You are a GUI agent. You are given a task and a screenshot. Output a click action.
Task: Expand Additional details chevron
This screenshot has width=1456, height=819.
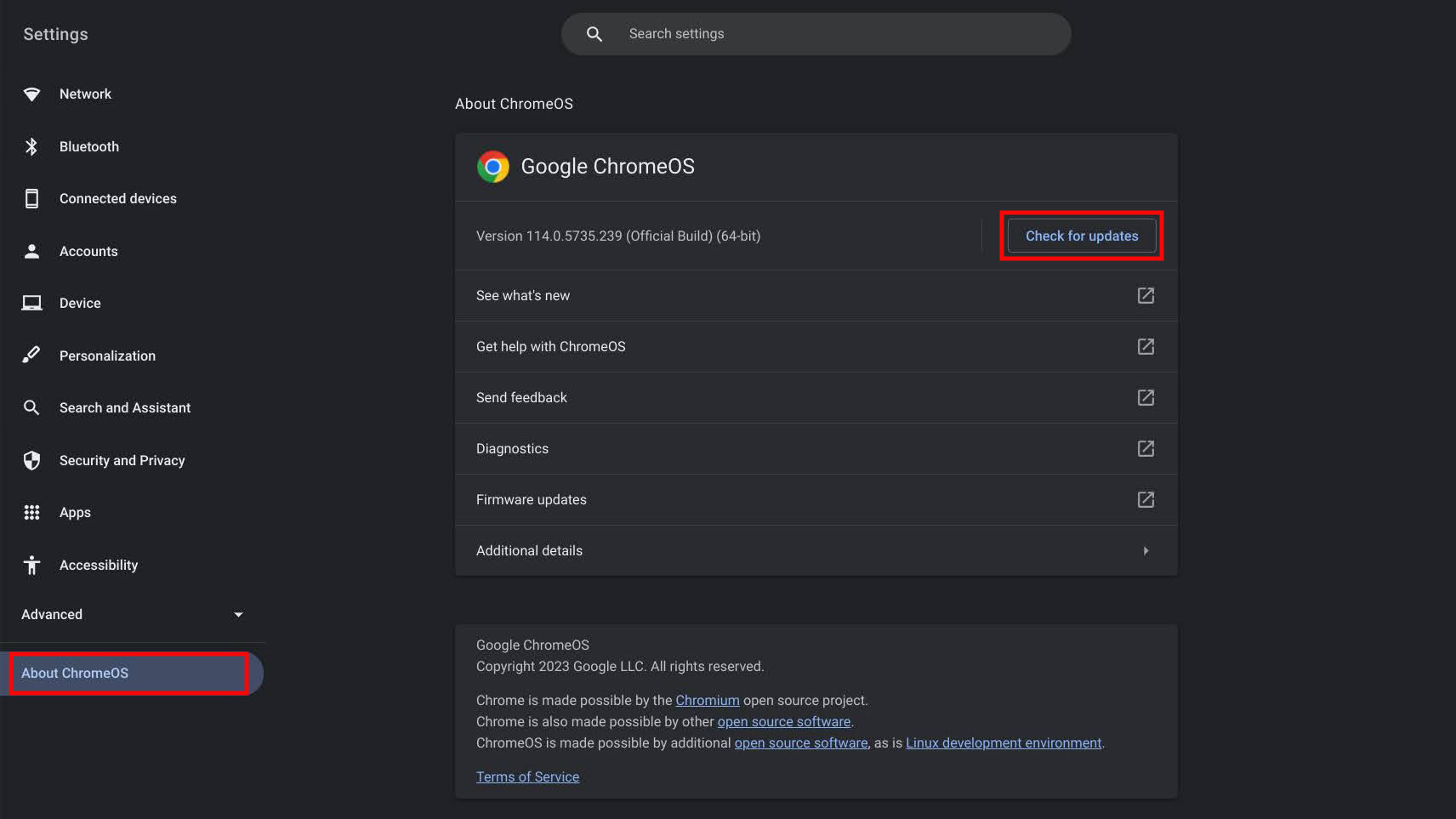pos(1146,551)
